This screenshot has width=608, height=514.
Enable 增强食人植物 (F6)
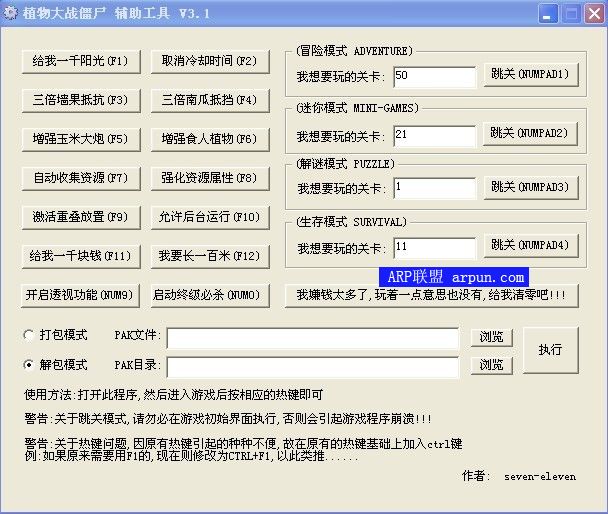coord(210,139)
